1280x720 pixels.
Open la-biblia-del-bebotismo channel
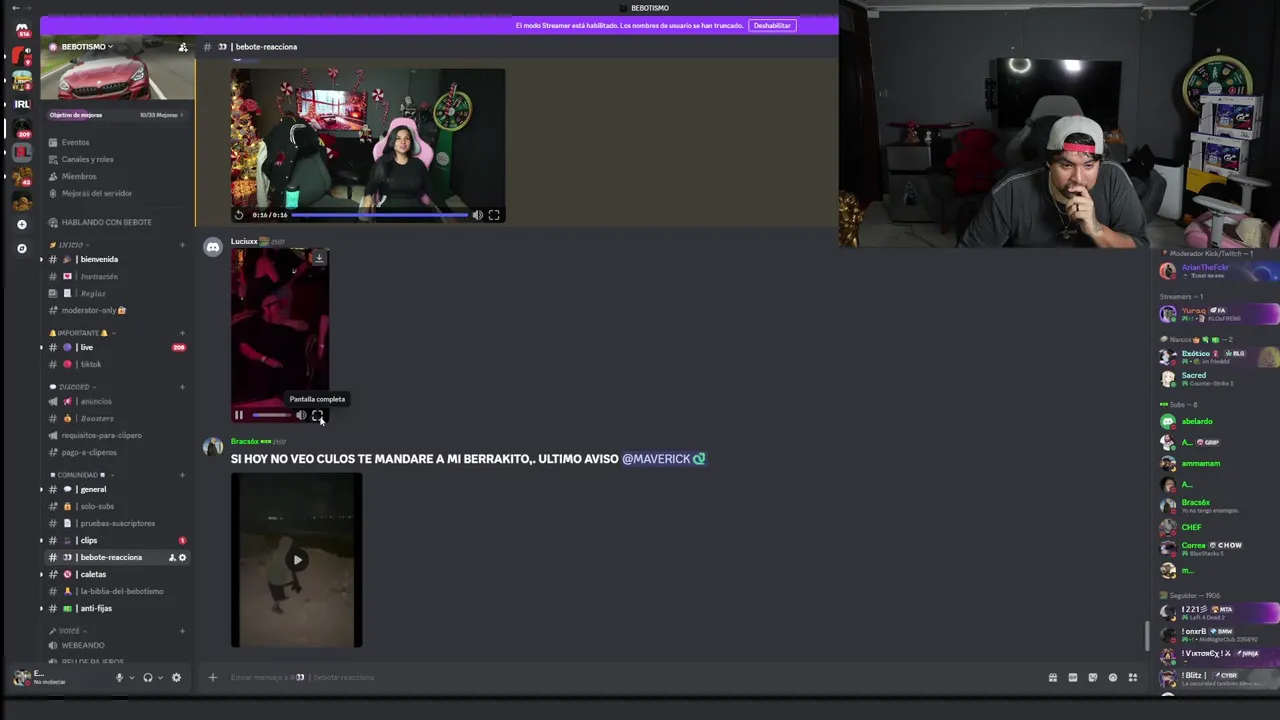[118, 591]
